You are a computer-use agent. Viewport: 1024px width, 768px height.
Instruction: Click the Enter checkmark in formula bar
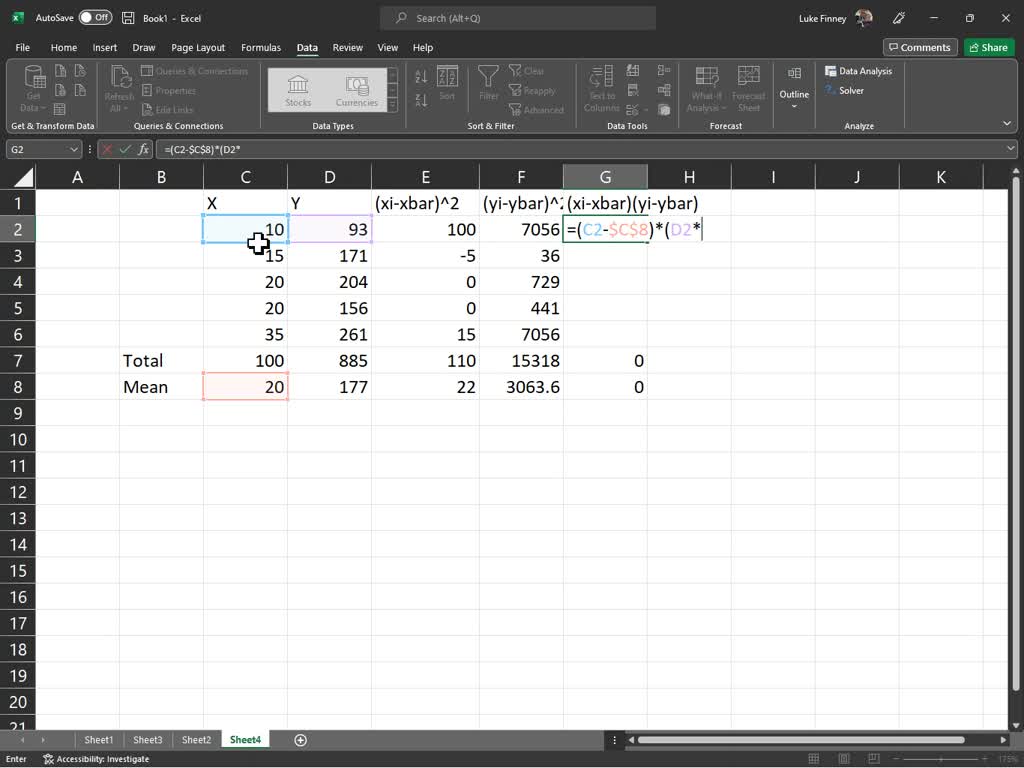click(124, 149)
